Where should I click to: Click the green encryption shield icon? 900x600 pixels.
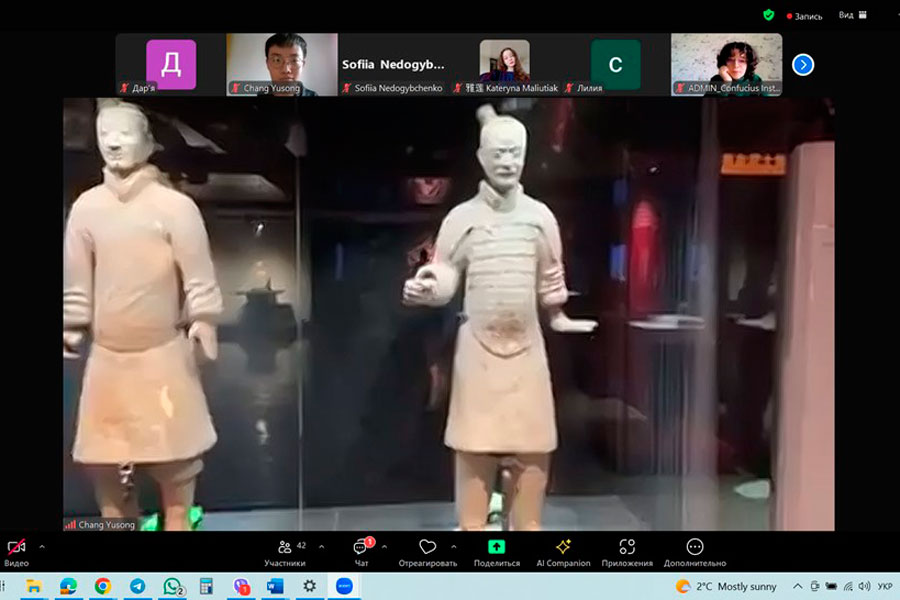tap(768, 15)
